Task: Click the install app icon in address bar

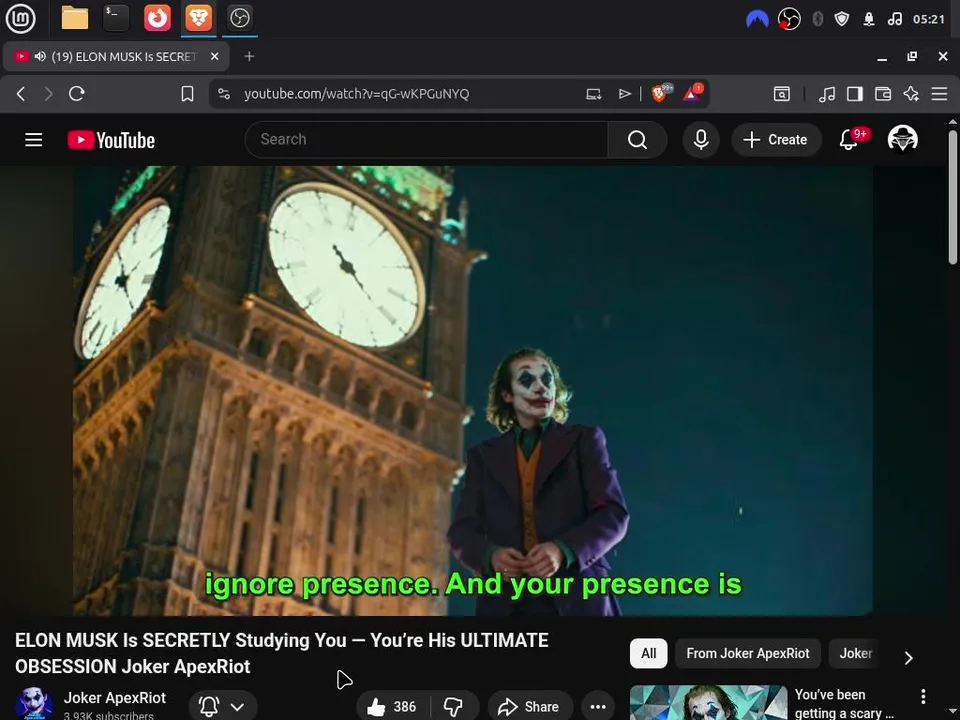Action: 593,94
